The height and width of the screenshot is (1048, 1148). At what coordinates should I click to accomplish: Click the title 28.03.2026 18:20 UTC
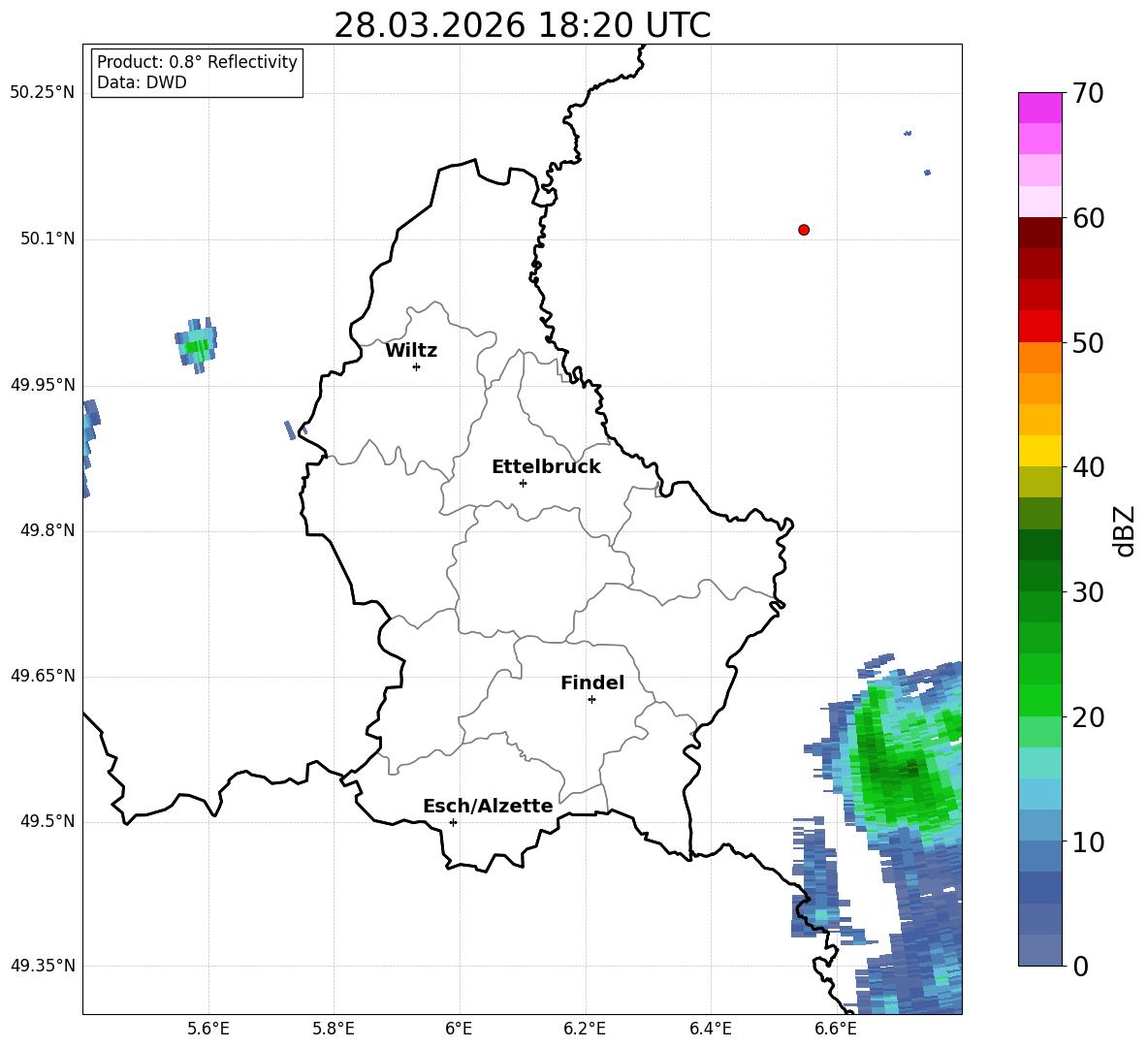point(523,26)
